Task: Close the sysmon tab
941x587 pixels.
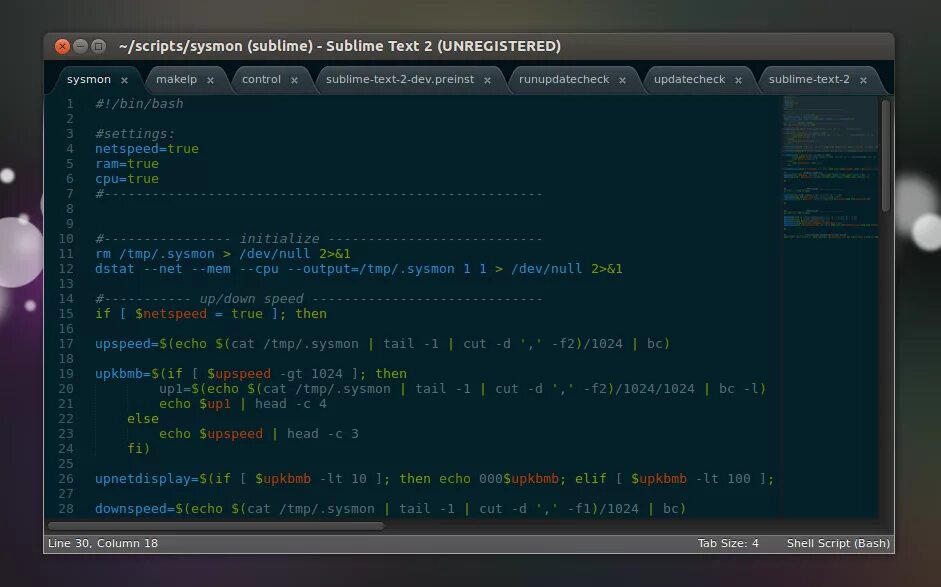Action: (x=124, y=79)
